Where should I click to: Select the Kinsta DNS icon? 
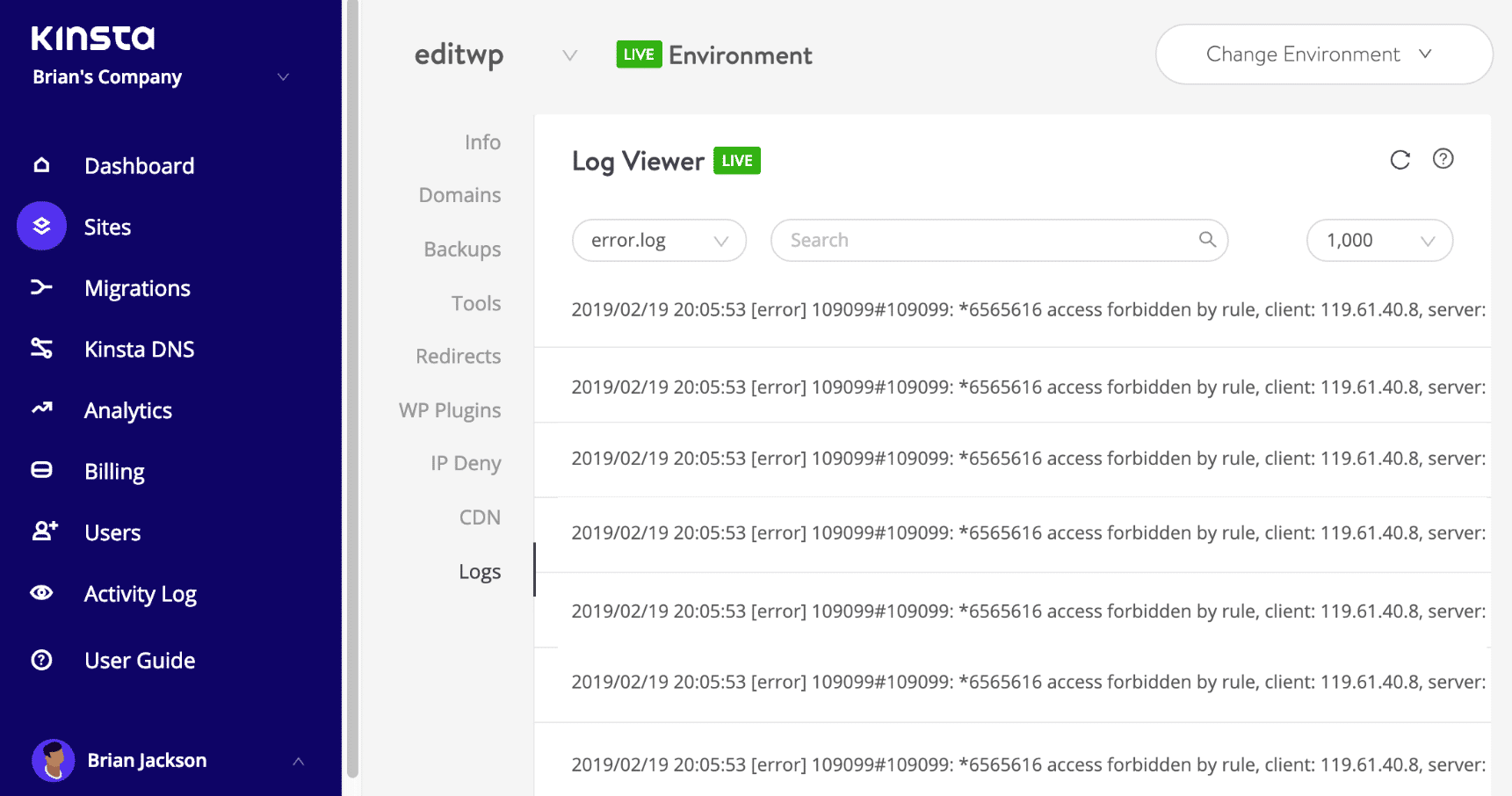[x=41, y=349]
